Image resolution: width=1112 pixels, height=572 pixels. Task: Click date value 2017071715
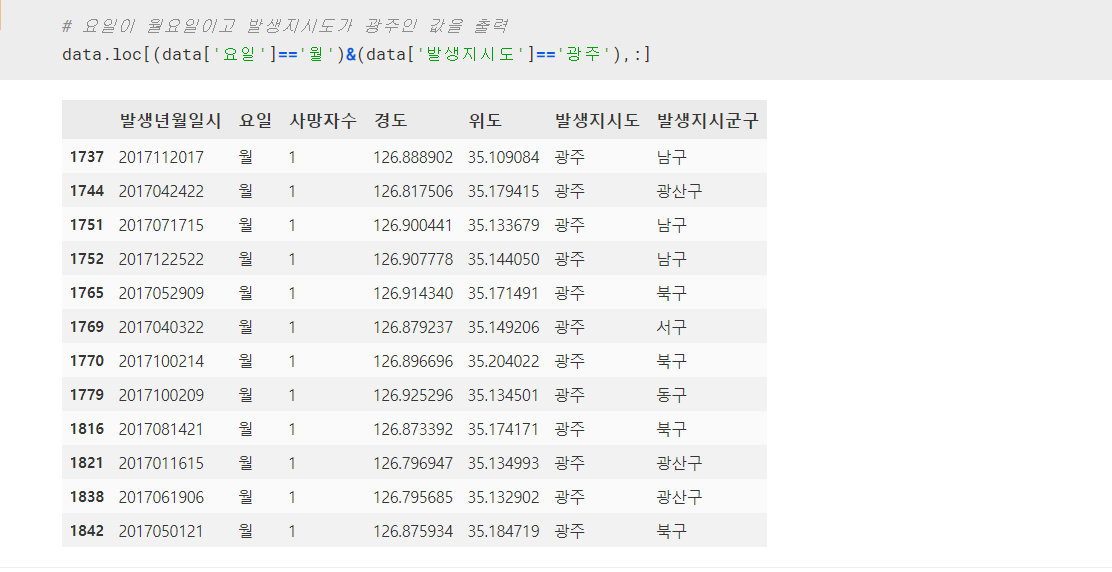pos(161,225)
